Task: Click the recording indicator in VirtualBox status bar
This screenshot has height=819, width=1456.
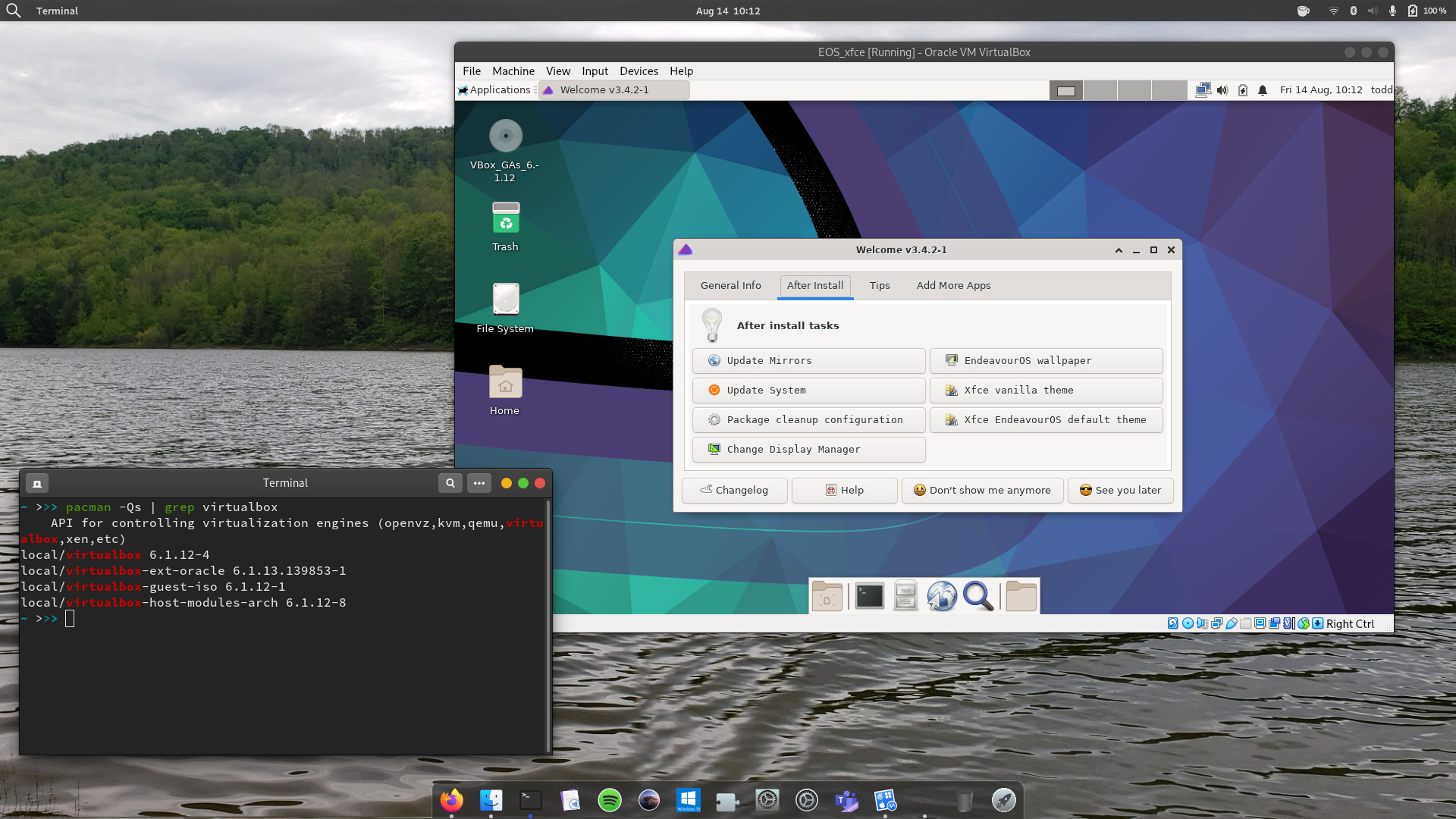Action: click(x=1274, y=623)
